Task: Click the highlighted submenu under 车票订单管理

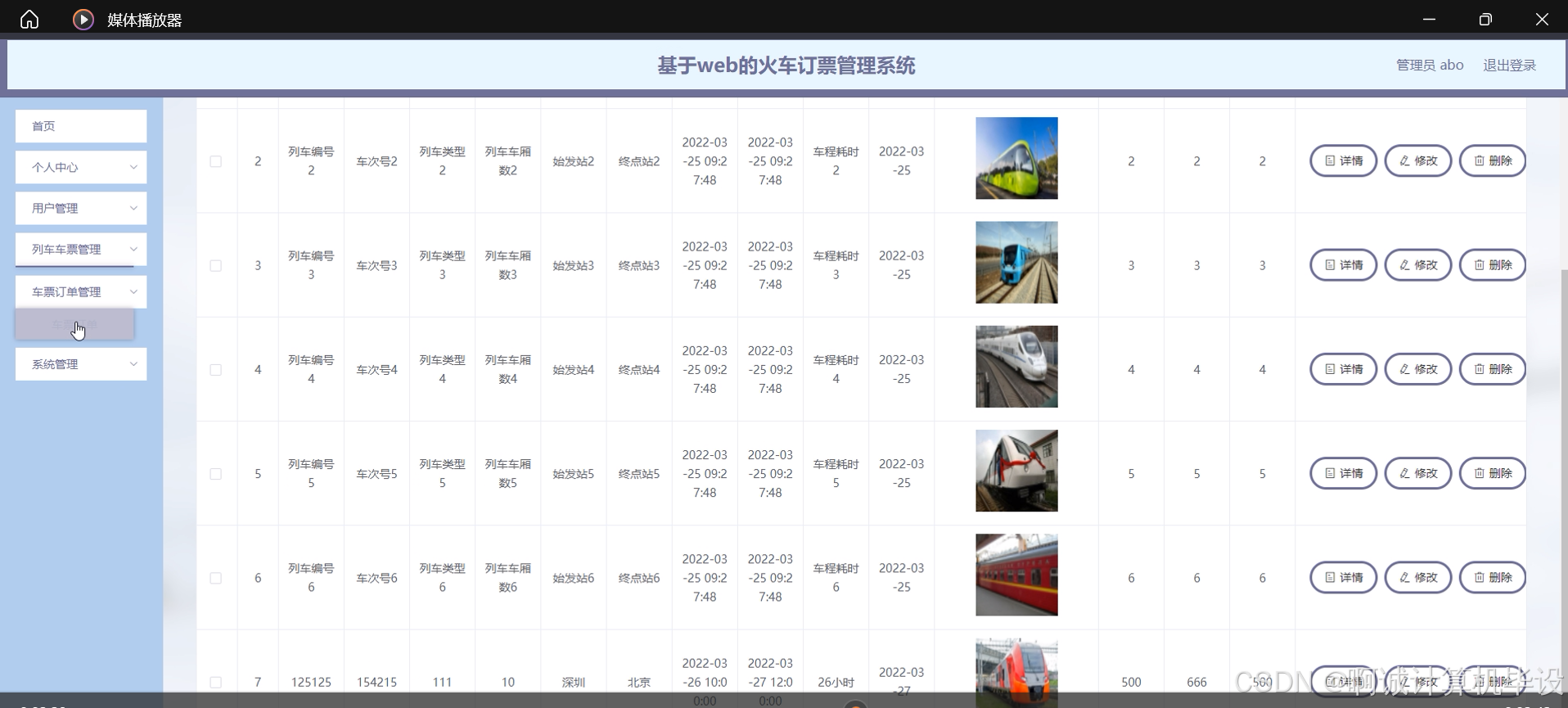Action: 74,325
